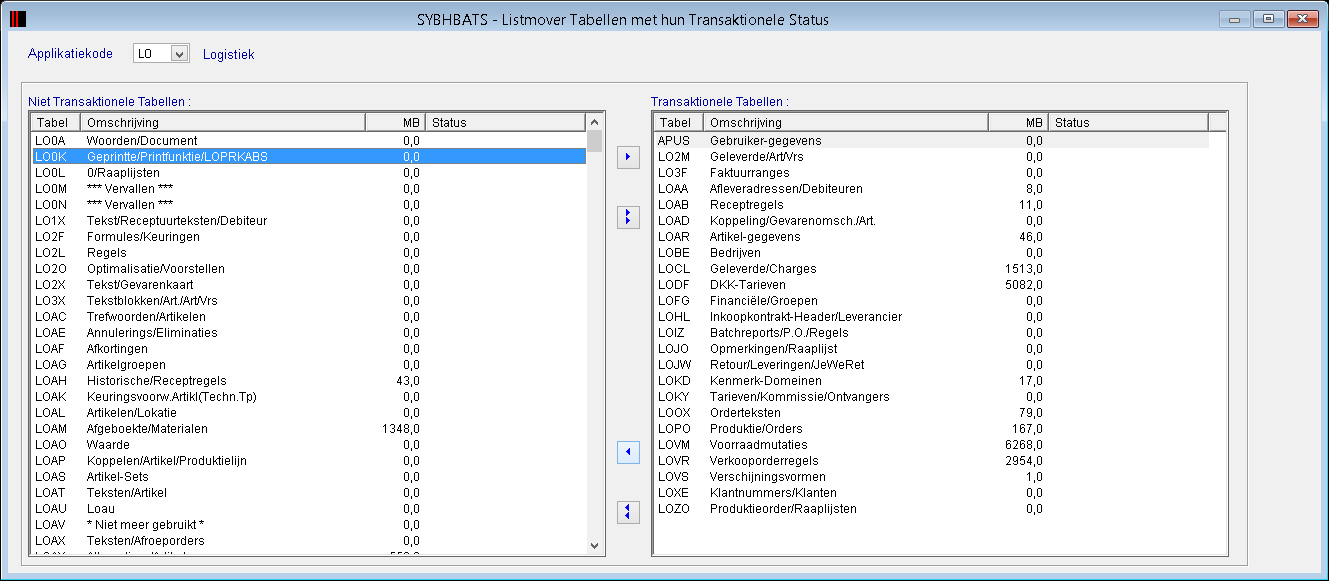Select row LOFG Financiële/Groepen

[x=931, y=300]
